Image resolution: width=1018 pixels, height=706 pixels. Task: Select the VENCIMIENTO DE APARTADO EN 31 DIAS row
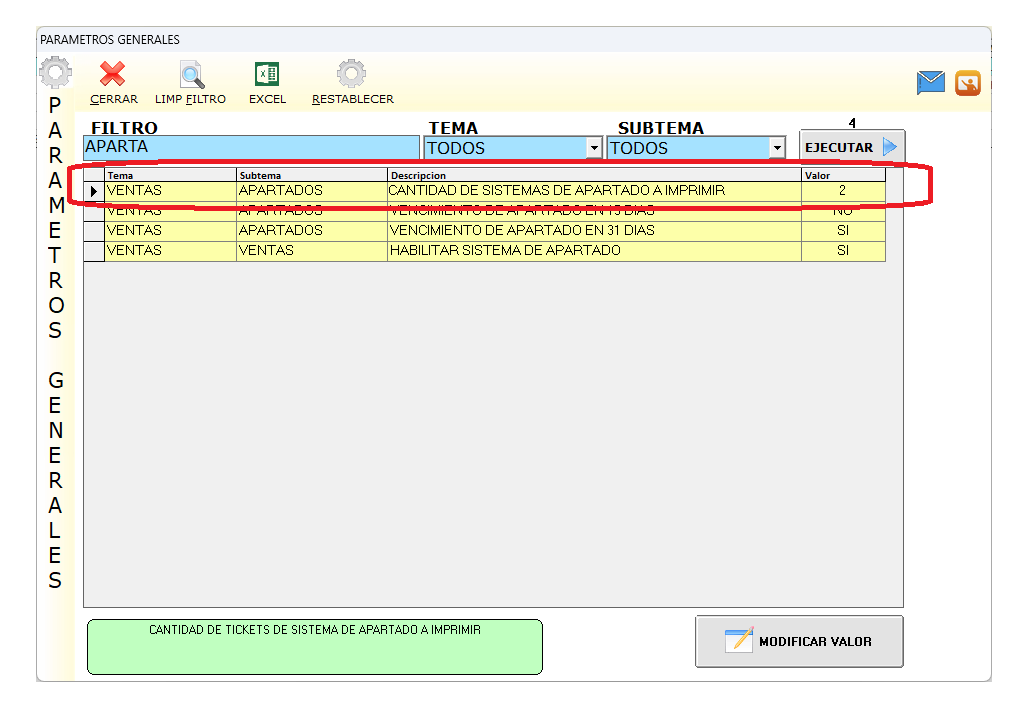tap(521, 230)
